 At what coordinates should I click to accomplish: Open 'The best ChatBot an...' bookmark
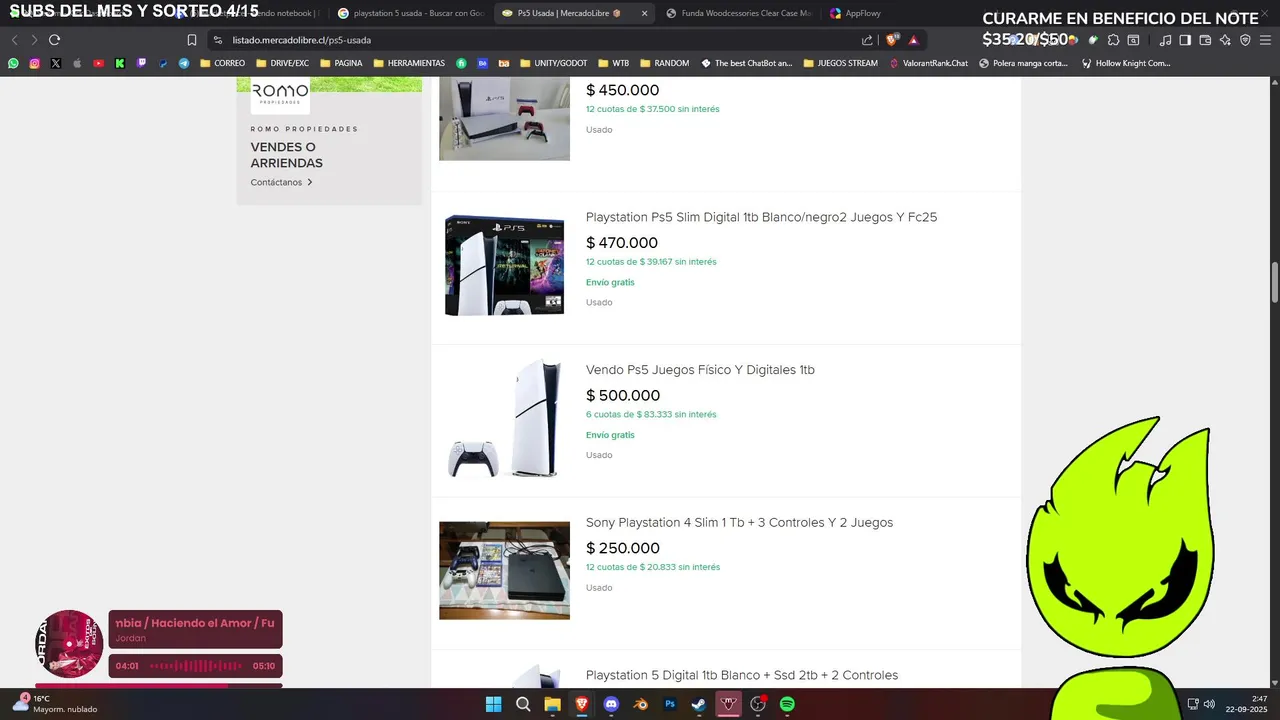tap(746, 63)
